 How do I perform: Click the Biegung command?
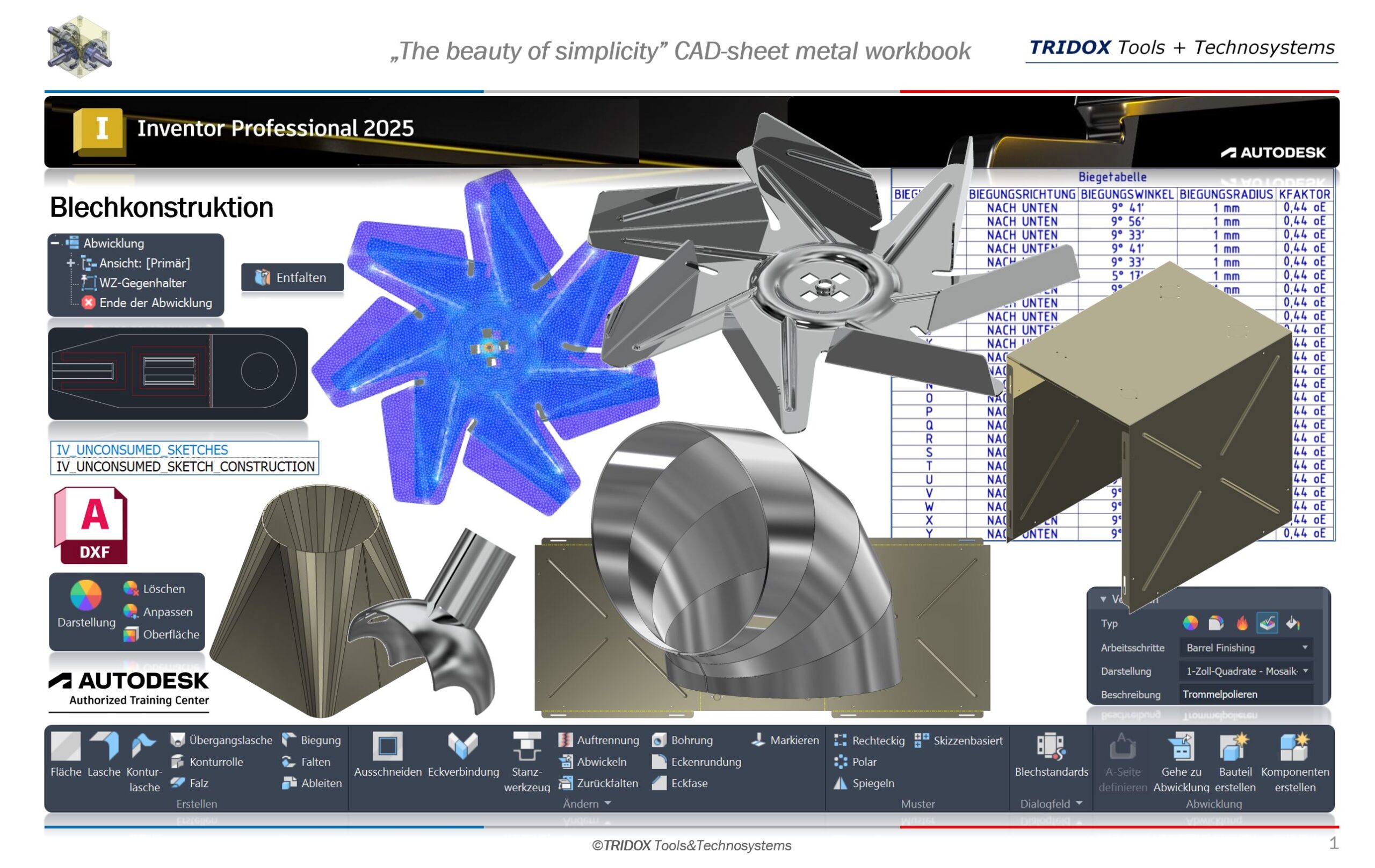[x=311, y=740]
